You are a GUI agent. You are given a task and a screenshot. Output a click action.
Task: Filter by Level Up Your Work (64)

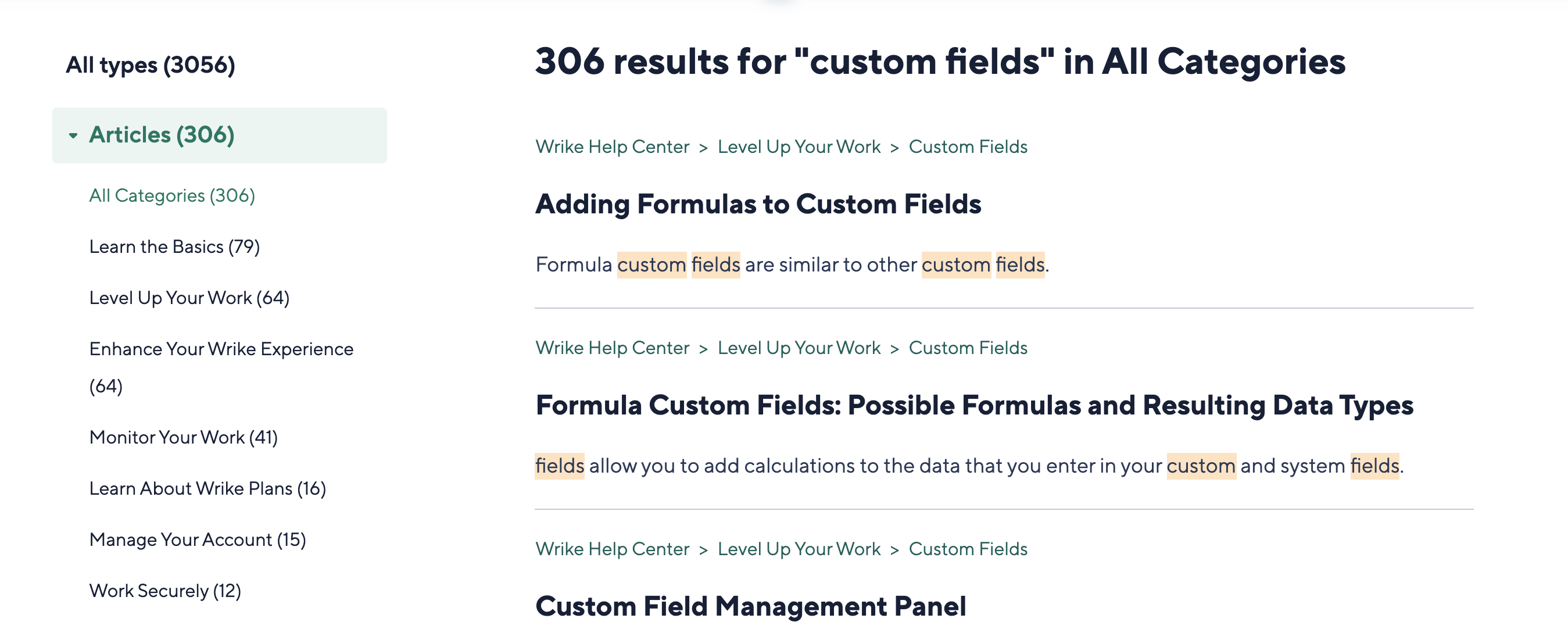(189, 298)
